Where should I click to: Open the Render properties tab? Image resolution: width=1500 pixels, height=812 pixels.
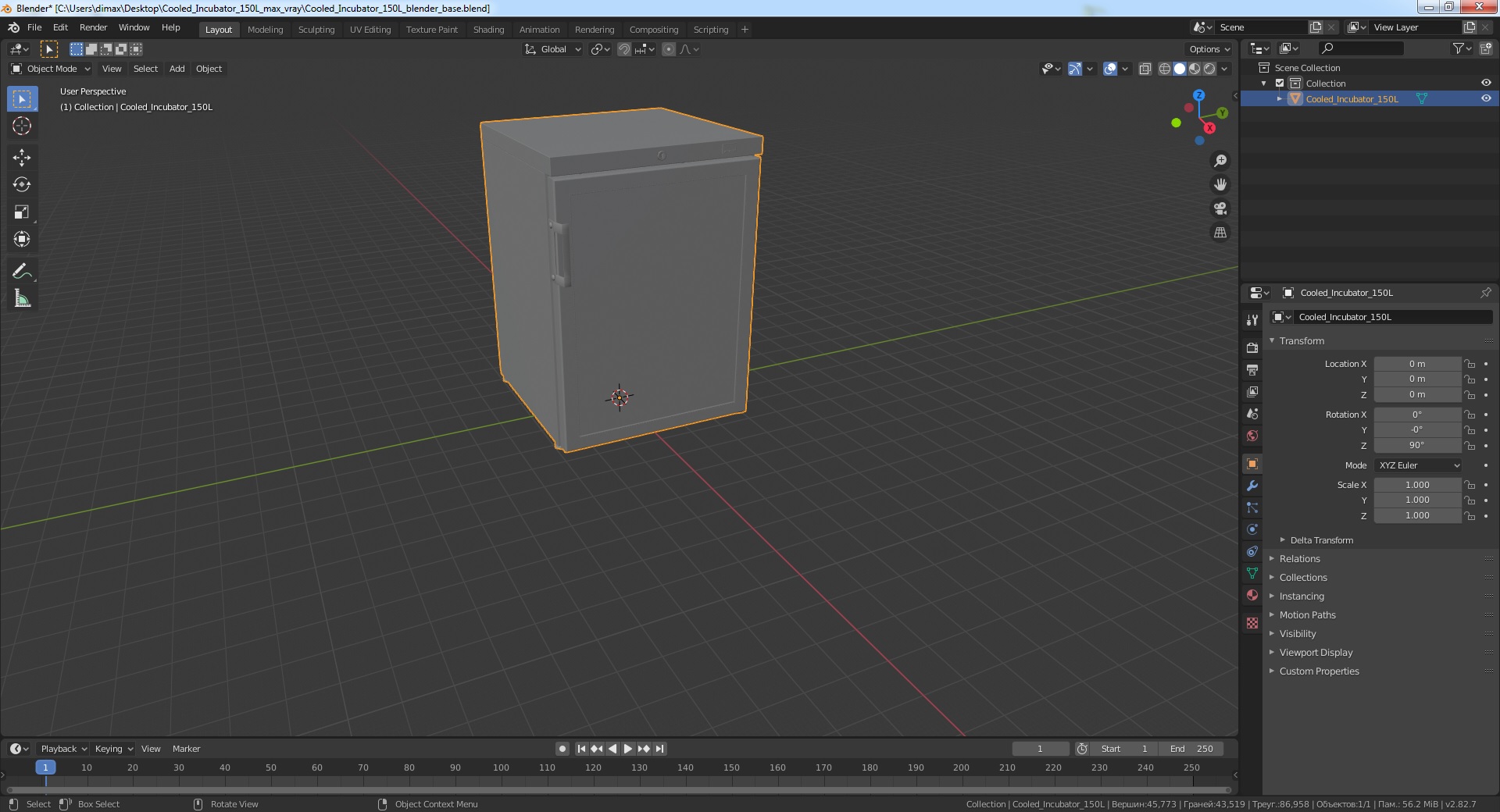pyautogui.click(x=1252, y=347)
